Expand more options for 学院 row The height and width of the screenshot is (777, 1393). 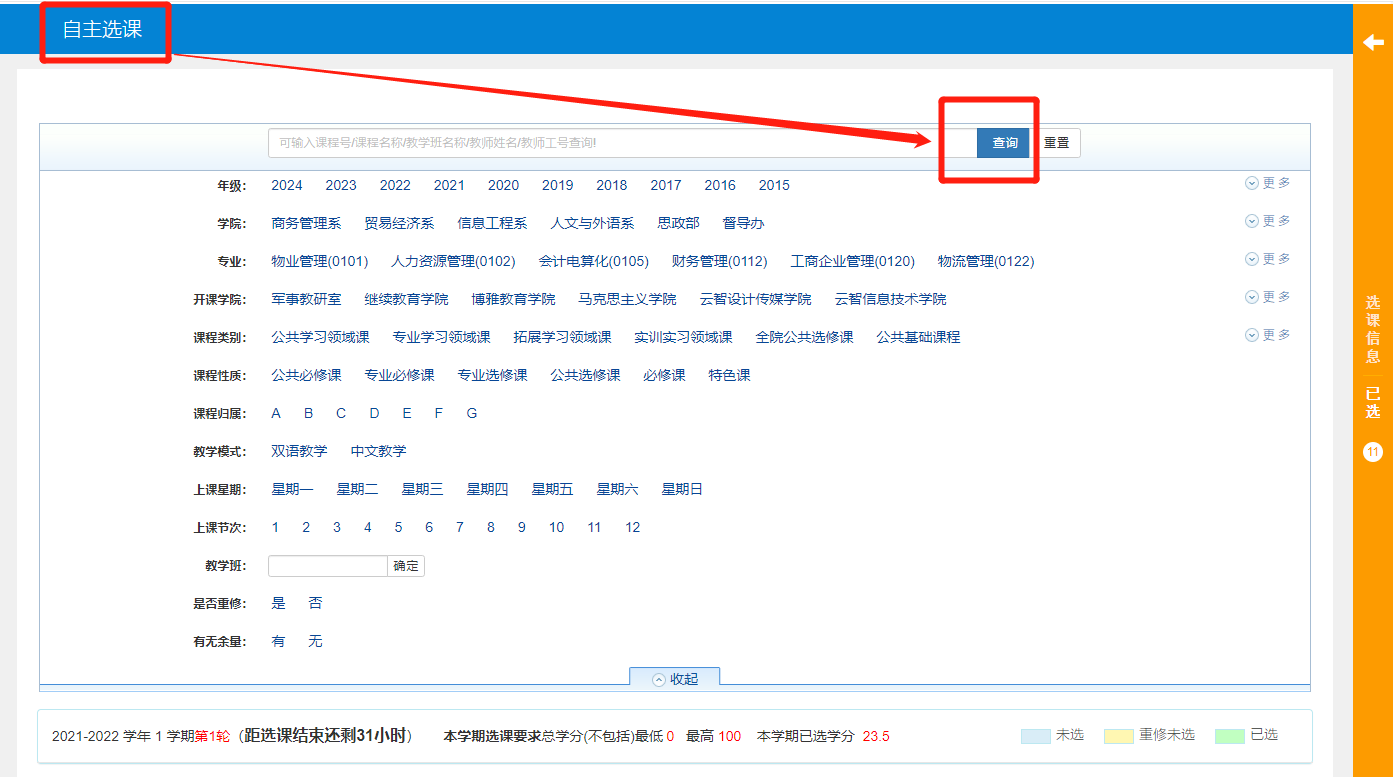pyautogui.click(x=1267, y=221)
